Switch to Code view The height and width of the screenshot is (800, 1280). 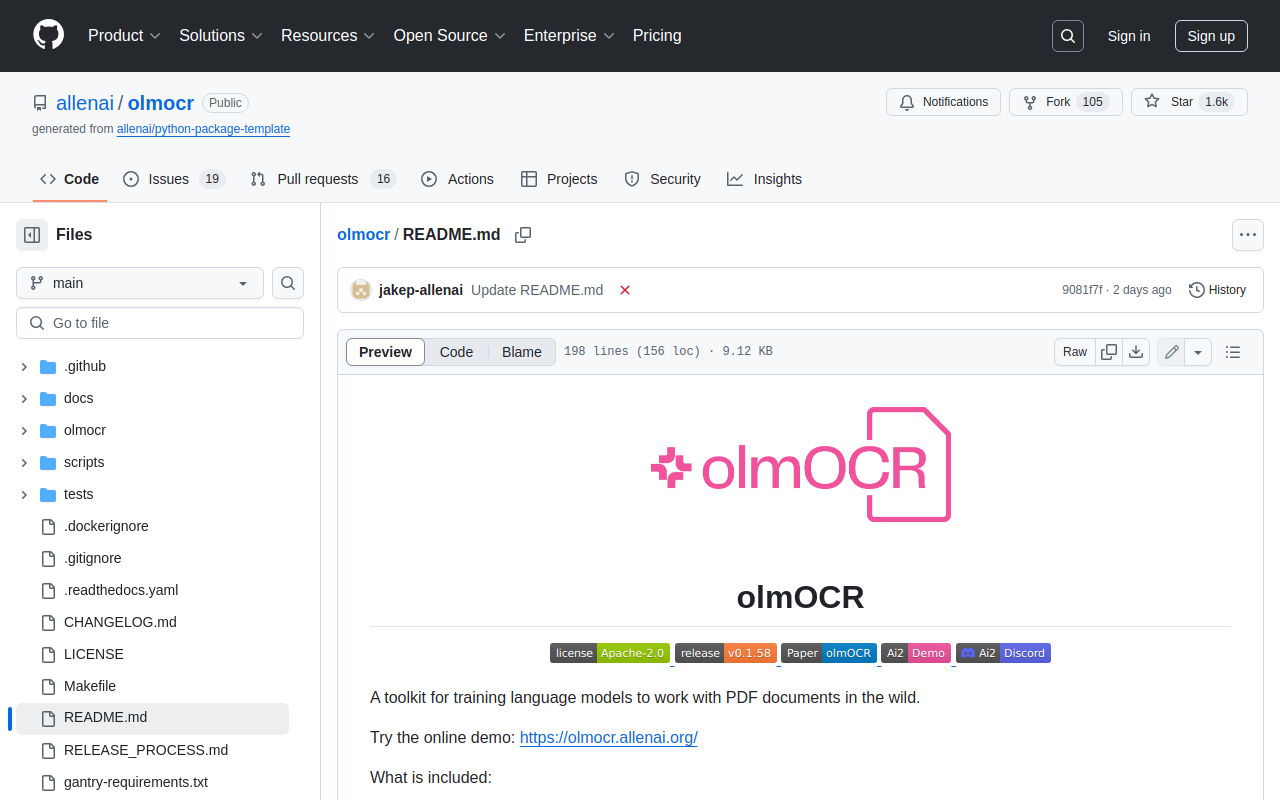pos(456,352)
